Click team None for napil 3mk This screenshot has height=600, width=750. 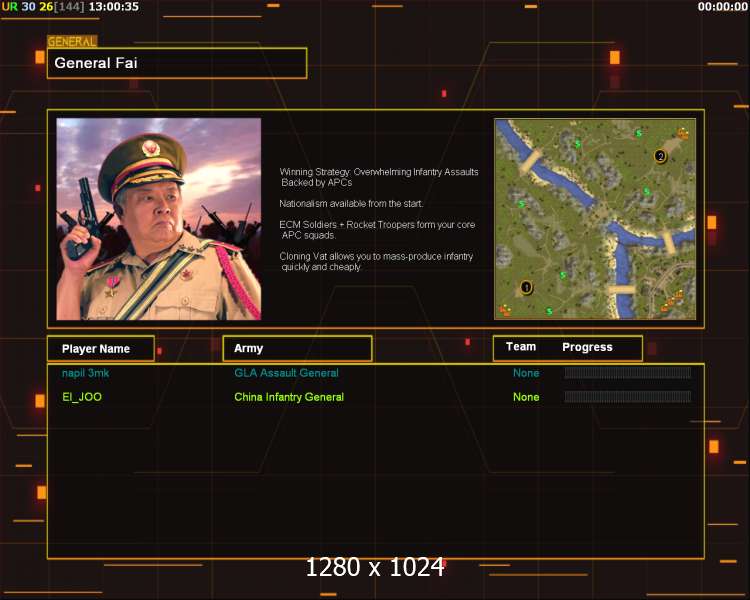tap(526, 373)
